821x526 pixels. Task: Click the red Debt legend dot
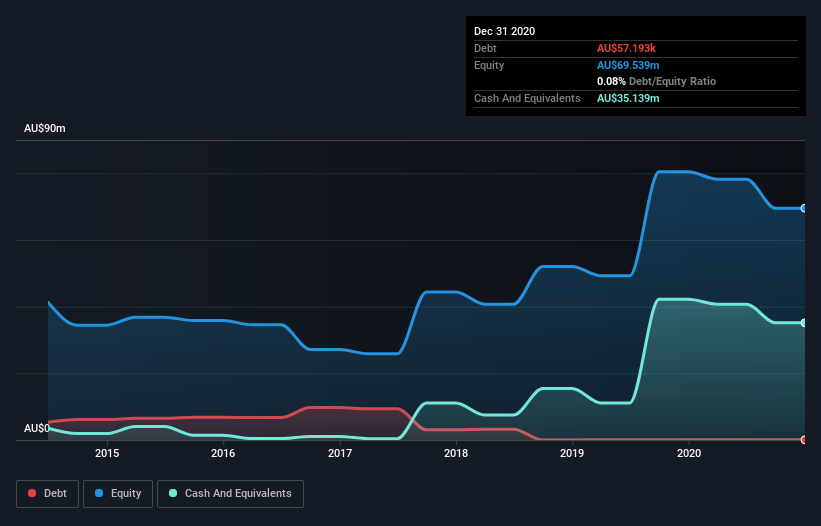click(x=32, y=493)
